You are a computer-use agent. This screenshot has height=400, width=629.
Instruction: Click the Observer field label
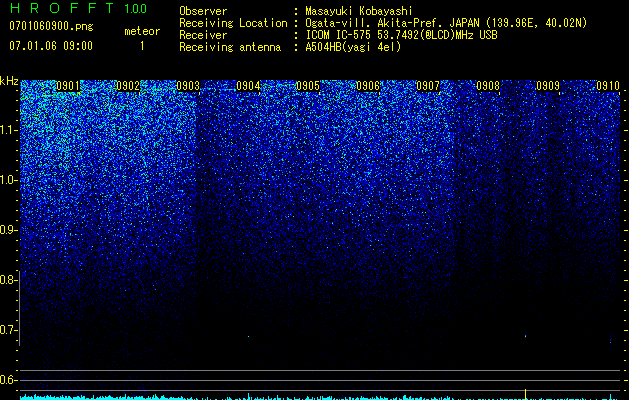tap(203, 11)
